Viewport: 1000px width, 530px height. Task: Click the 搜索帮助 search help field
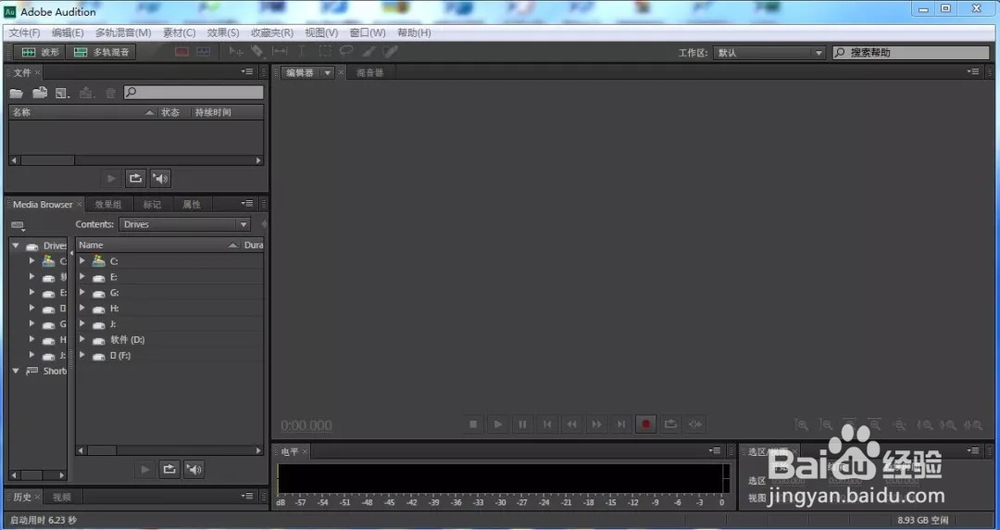[911, 53]
